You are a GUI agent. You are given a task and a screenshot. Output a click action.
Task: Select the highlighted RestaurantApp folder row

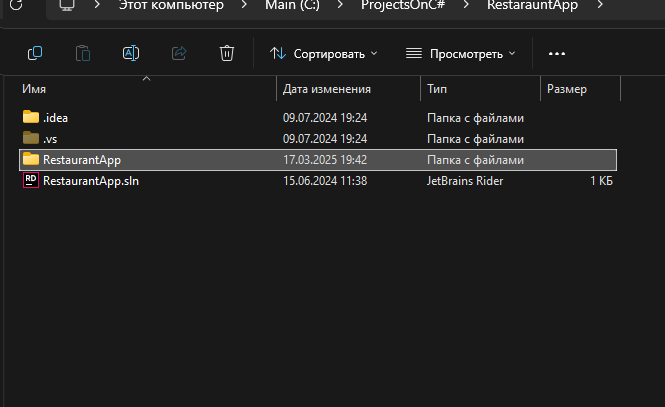82,159
